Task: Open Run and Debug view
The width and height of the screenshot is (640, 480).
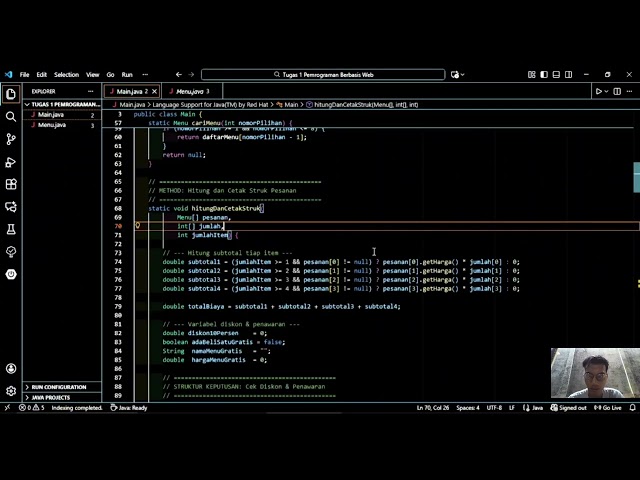Action: [x=11, y=162]
